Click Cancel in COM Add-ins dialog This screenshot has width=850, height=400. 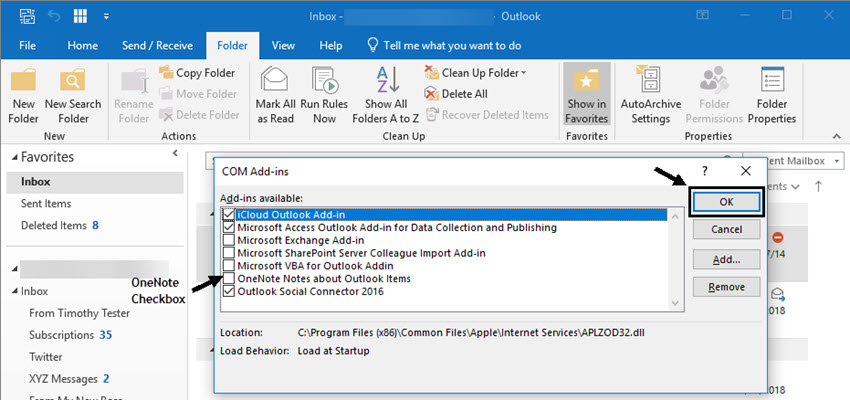tap(726, 229)
